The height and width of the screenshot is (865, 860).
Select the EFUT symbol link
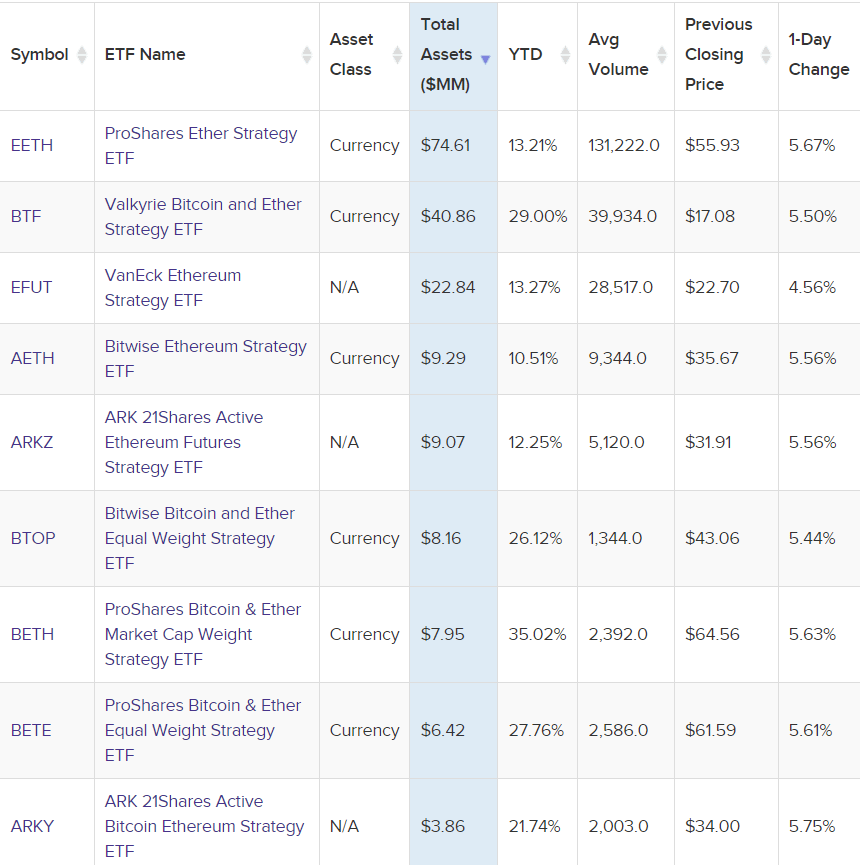click(x=31, y=287)
